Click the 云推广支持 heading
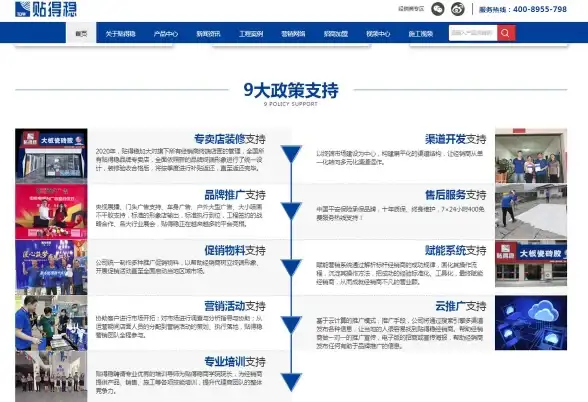 [x=460, y=306]
